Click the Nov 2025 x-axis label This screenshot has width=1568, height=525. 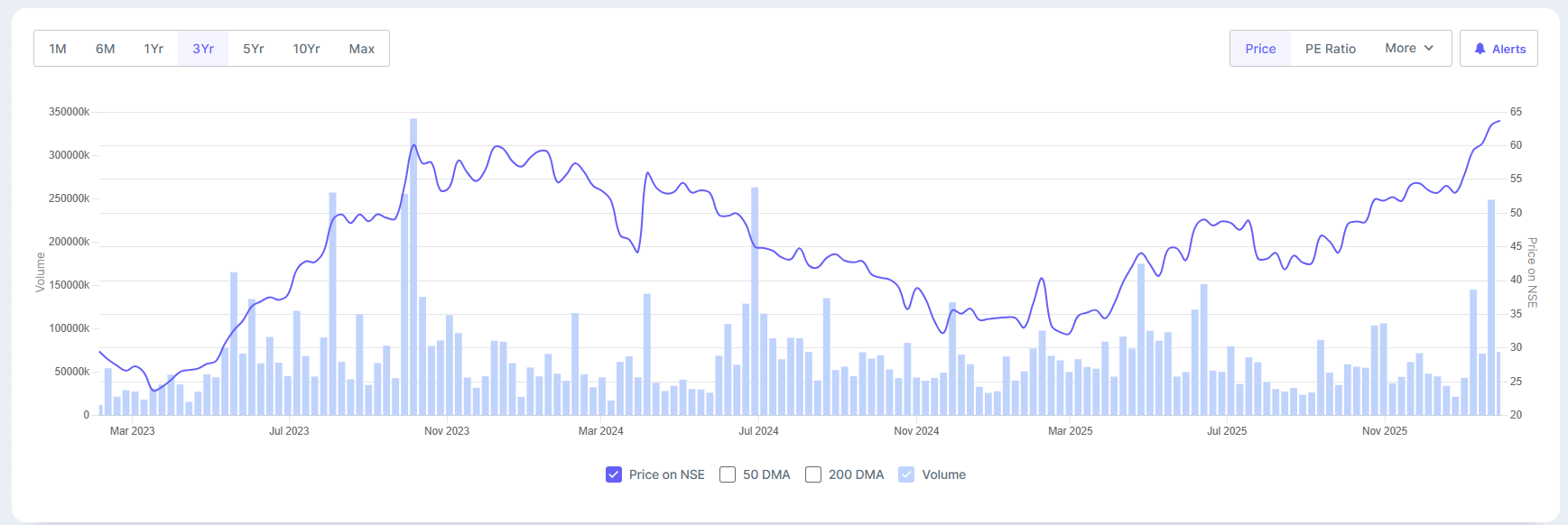tap(1384, 431)
